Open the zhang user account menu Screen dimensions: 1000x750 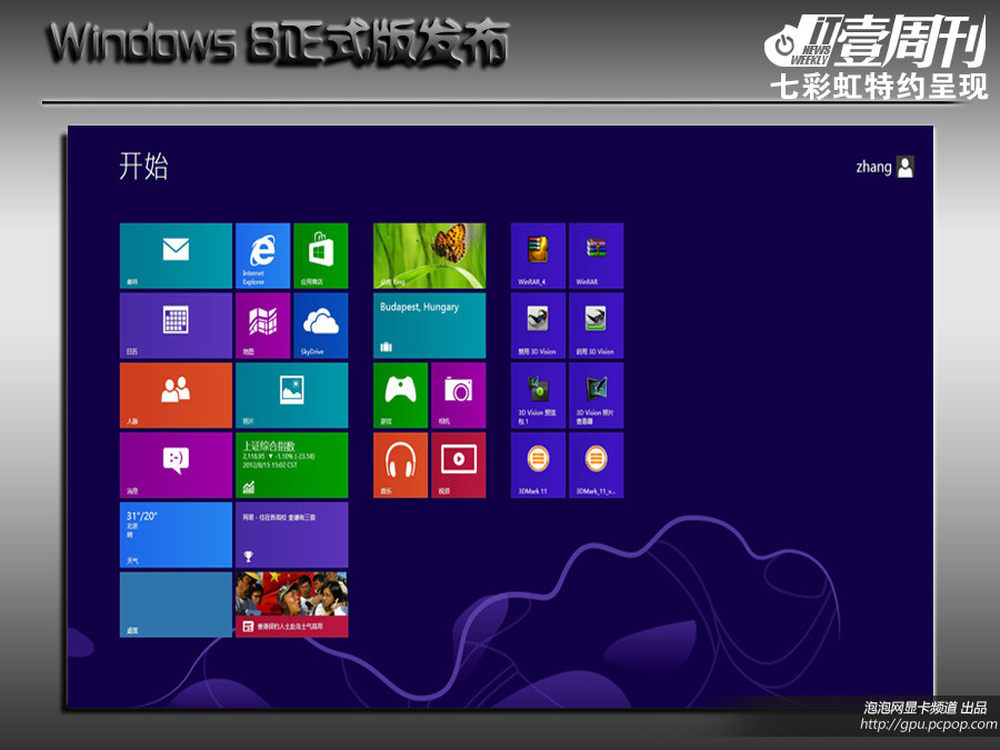[885, 167]
